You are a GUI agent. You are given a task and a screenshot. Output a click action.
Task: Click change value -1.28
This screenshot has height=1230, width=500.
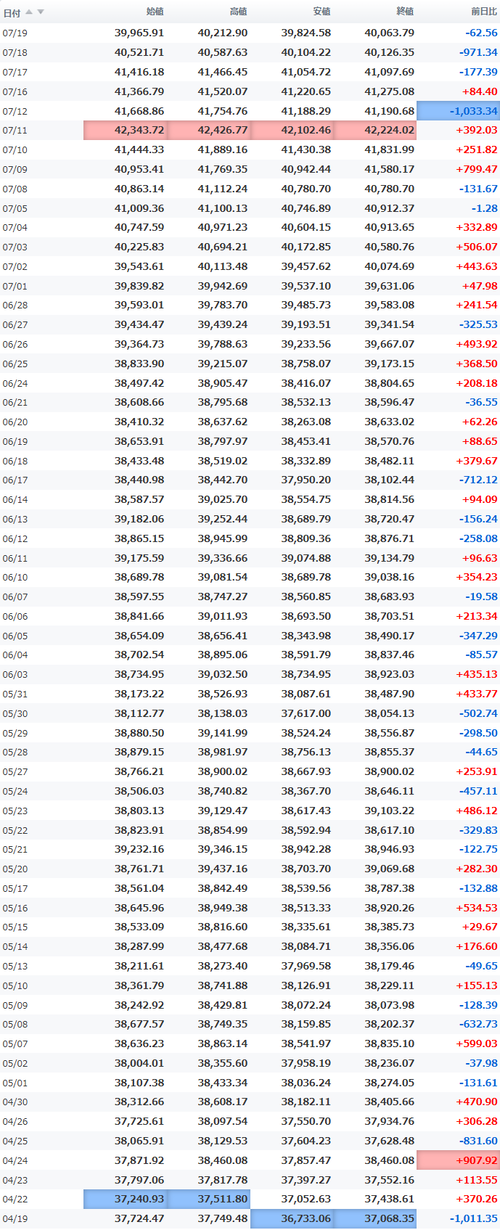[484, 208]
